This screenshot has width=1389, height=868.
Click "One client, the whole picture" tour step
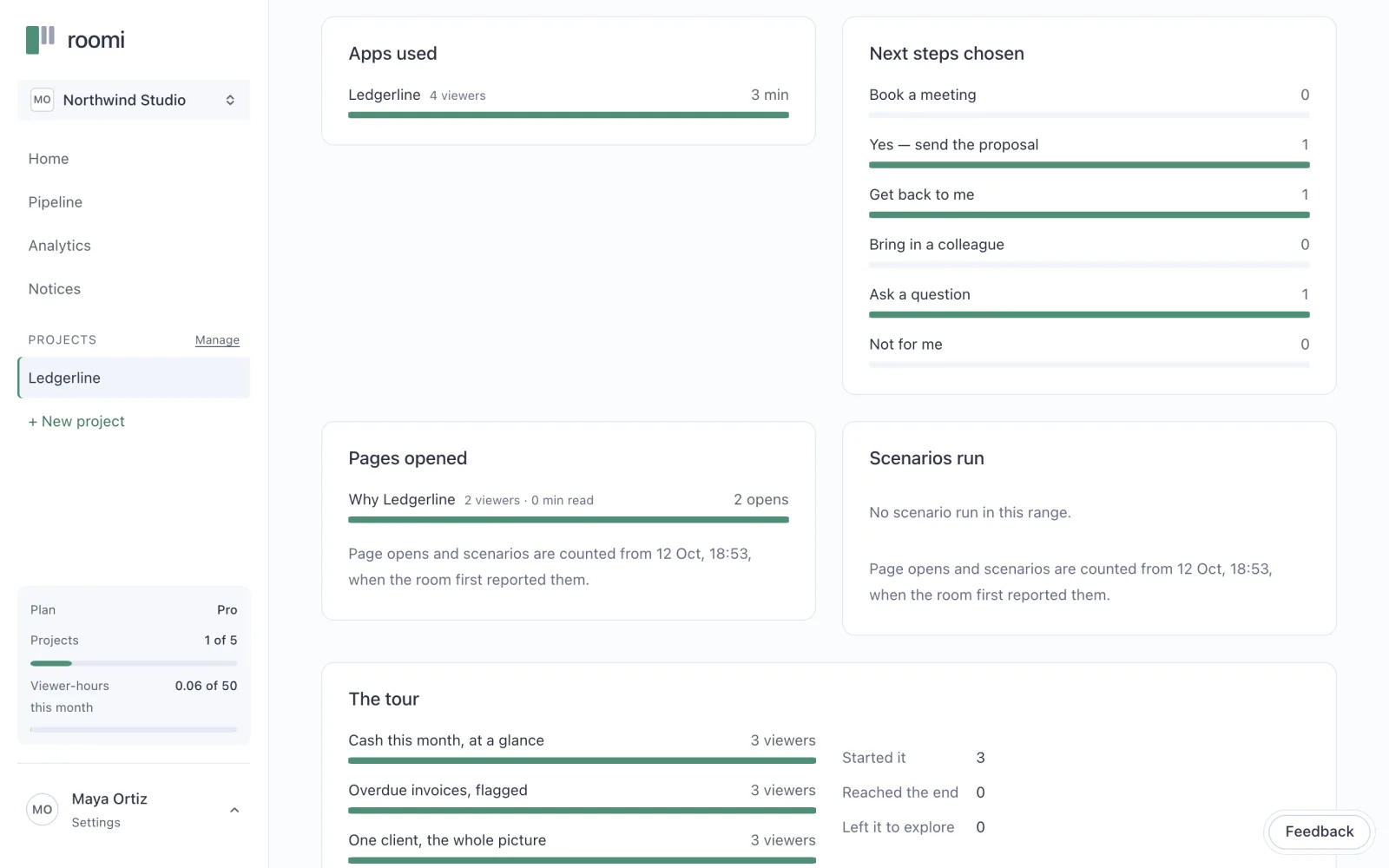click(582, 847)
